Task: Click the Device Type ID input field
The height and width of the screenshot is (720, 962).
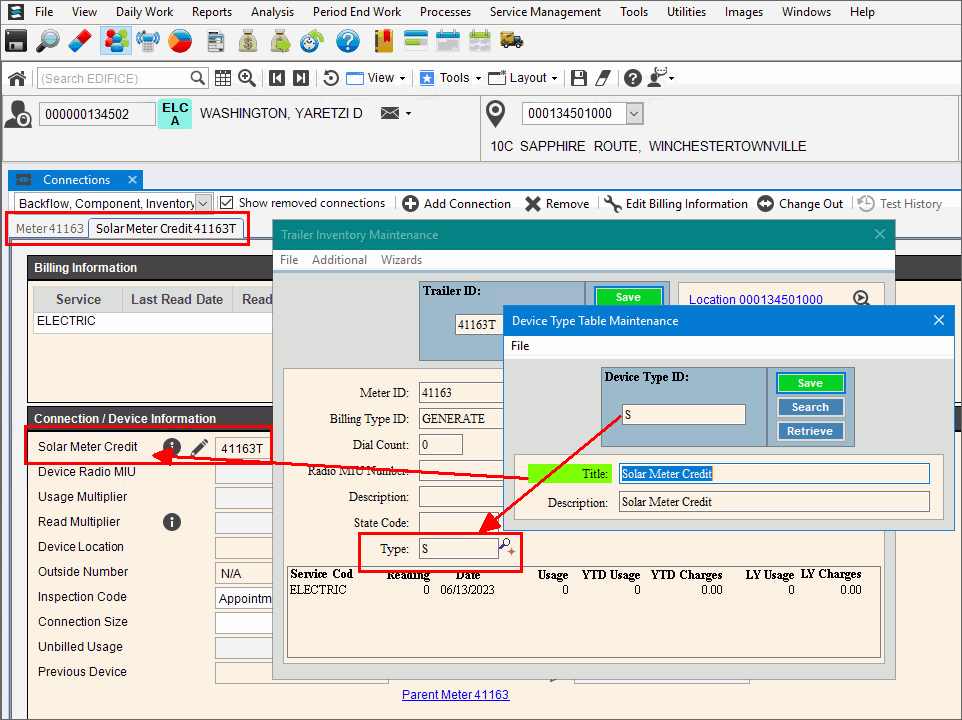Action: [x=683, y=415]
